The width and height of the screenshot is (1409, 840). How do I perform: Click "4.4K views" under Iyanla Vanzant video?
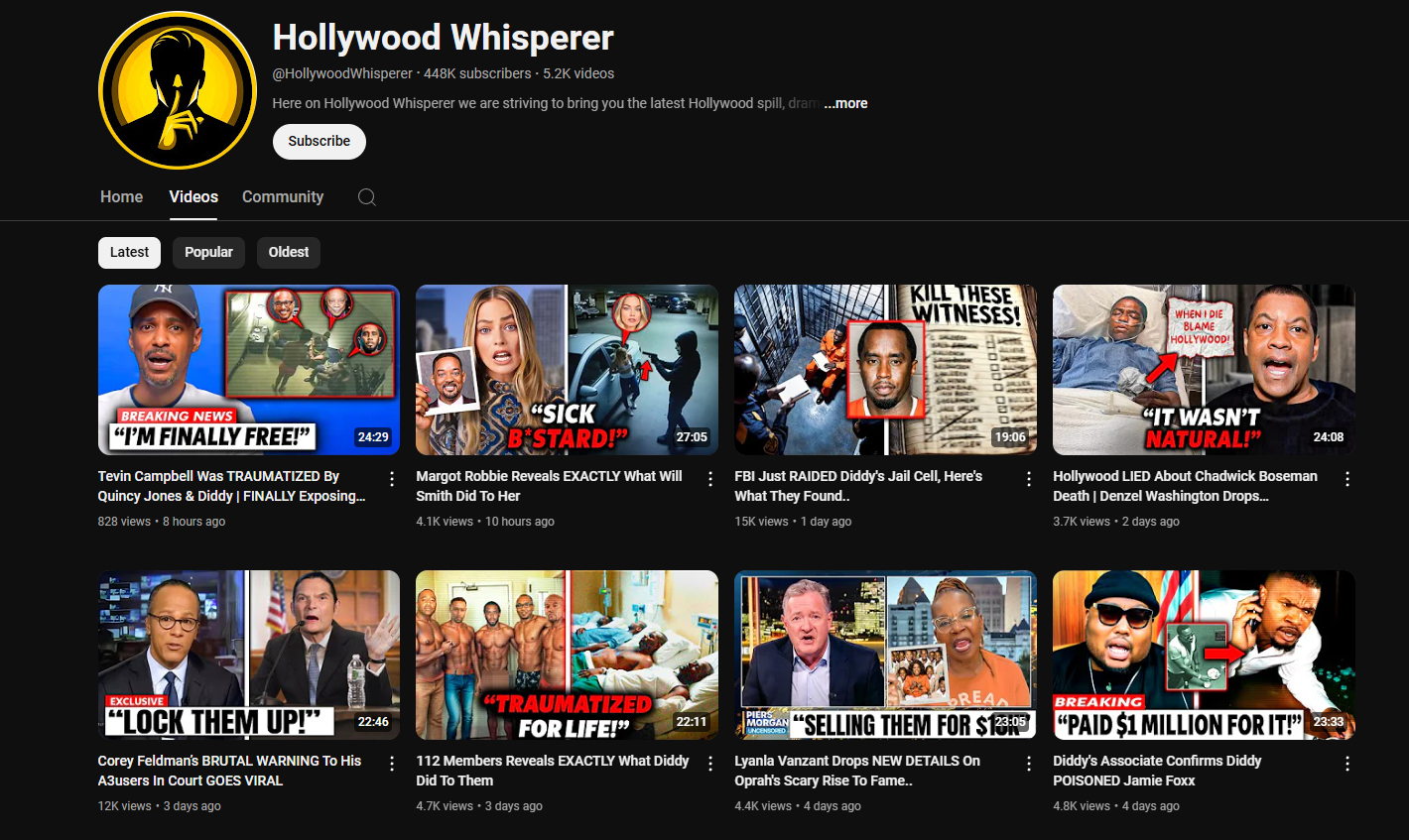click(x=763, y=806)
